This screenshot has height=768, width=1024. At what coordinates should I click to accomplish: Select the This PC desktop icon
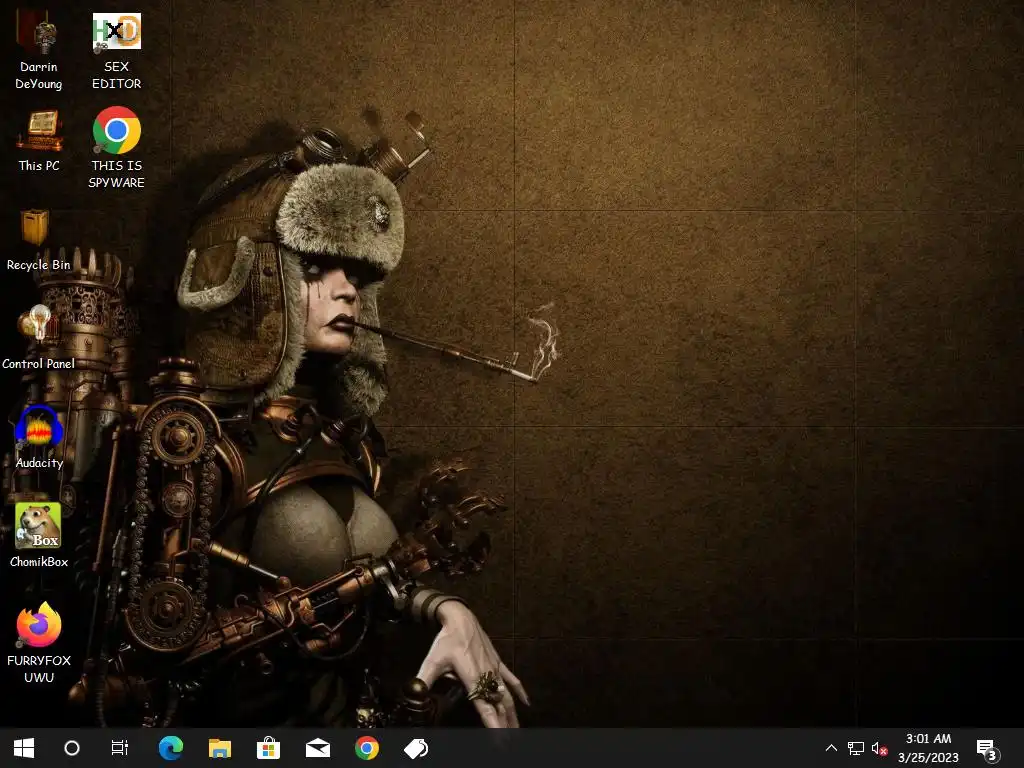[39, 142]
